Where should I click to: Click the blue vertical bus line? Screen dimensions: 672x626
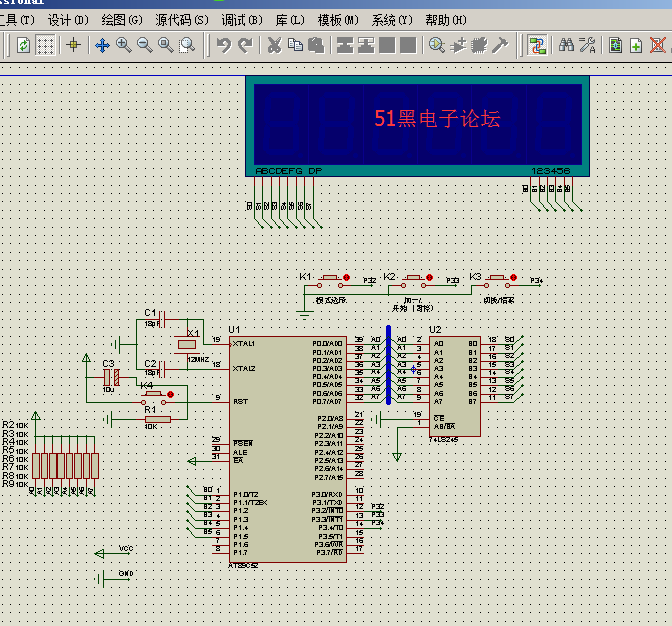pos(388,365)
